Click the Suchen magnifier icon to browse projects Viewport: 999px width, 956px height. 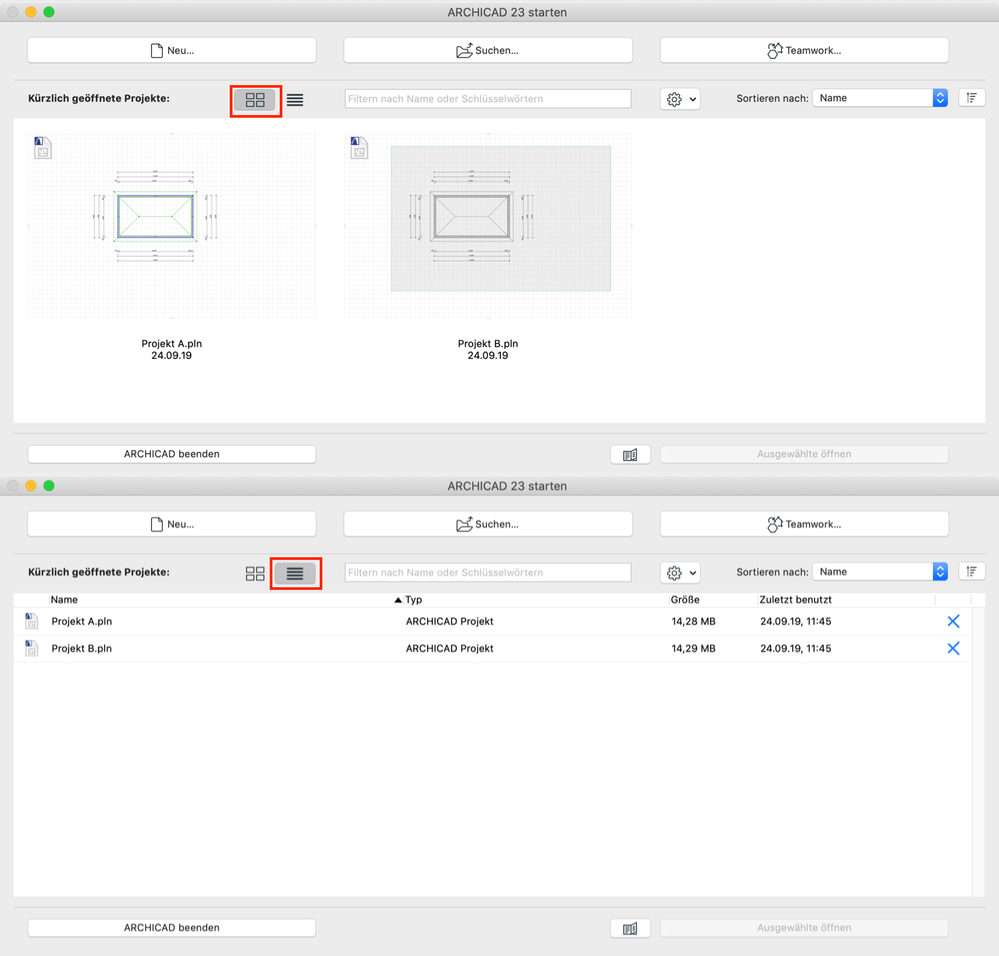point(463,49)
